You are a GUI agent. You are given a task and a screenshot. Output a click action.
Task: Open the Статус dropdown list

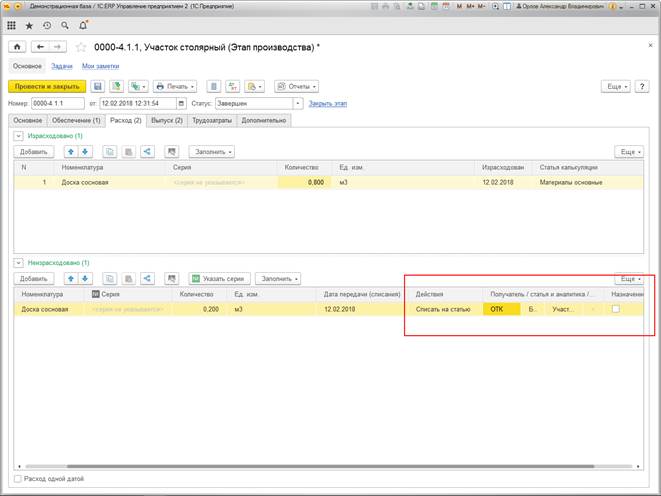(x=298, y=103)
